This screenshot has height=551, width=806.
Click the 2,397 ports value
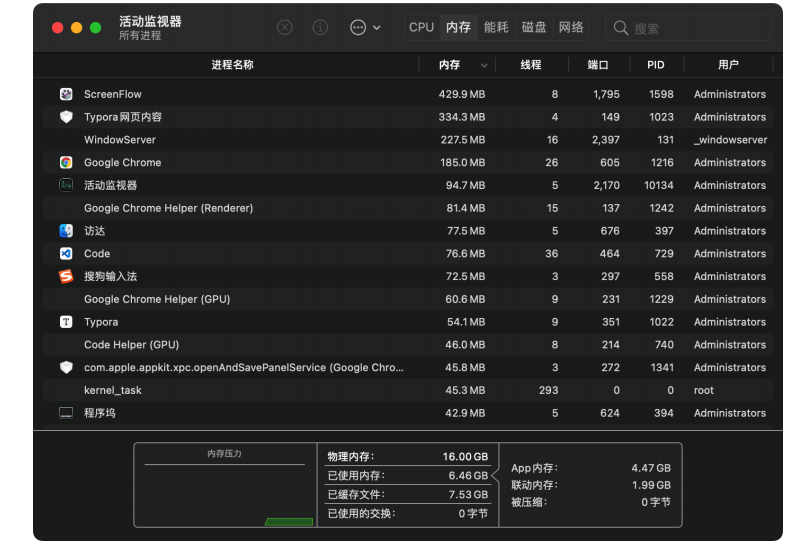pyautogui.click(x=606, y=140)
